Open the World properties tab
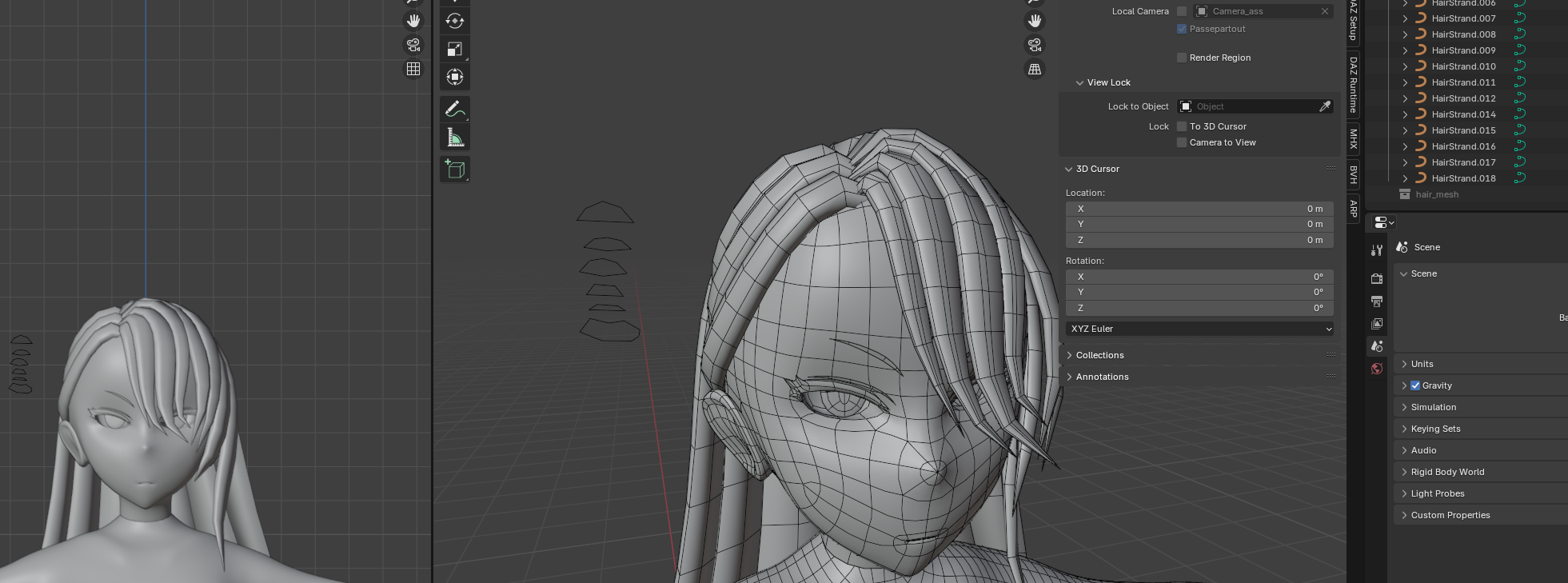The height and width of the screenshot is (583, 1568). point(1377,369)
